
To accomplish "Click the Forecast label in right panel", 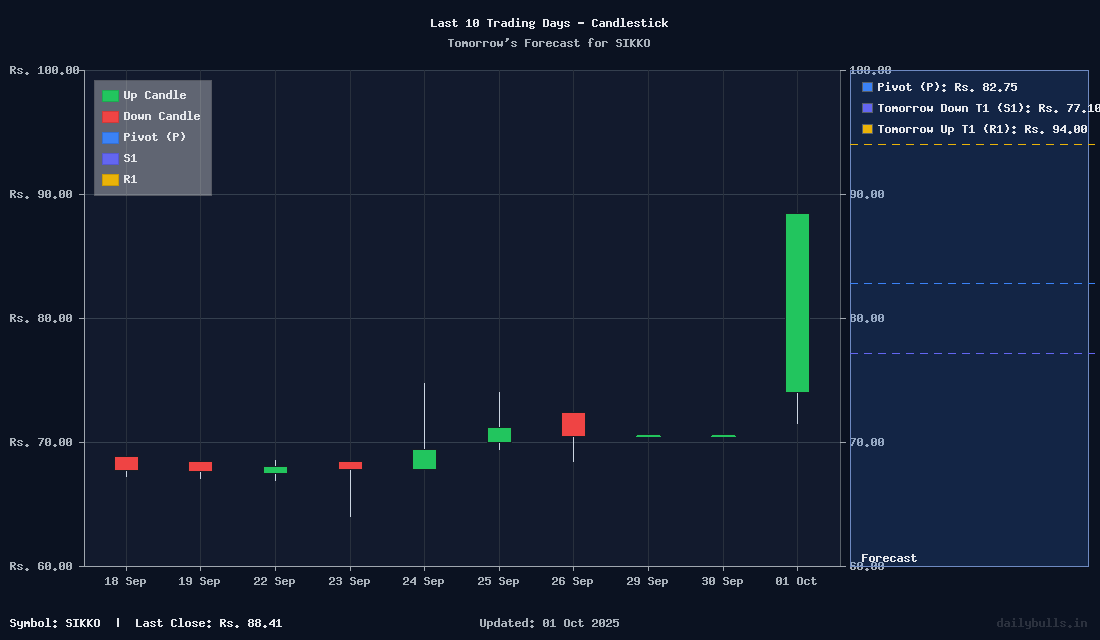I will click(x=889, y=559).
